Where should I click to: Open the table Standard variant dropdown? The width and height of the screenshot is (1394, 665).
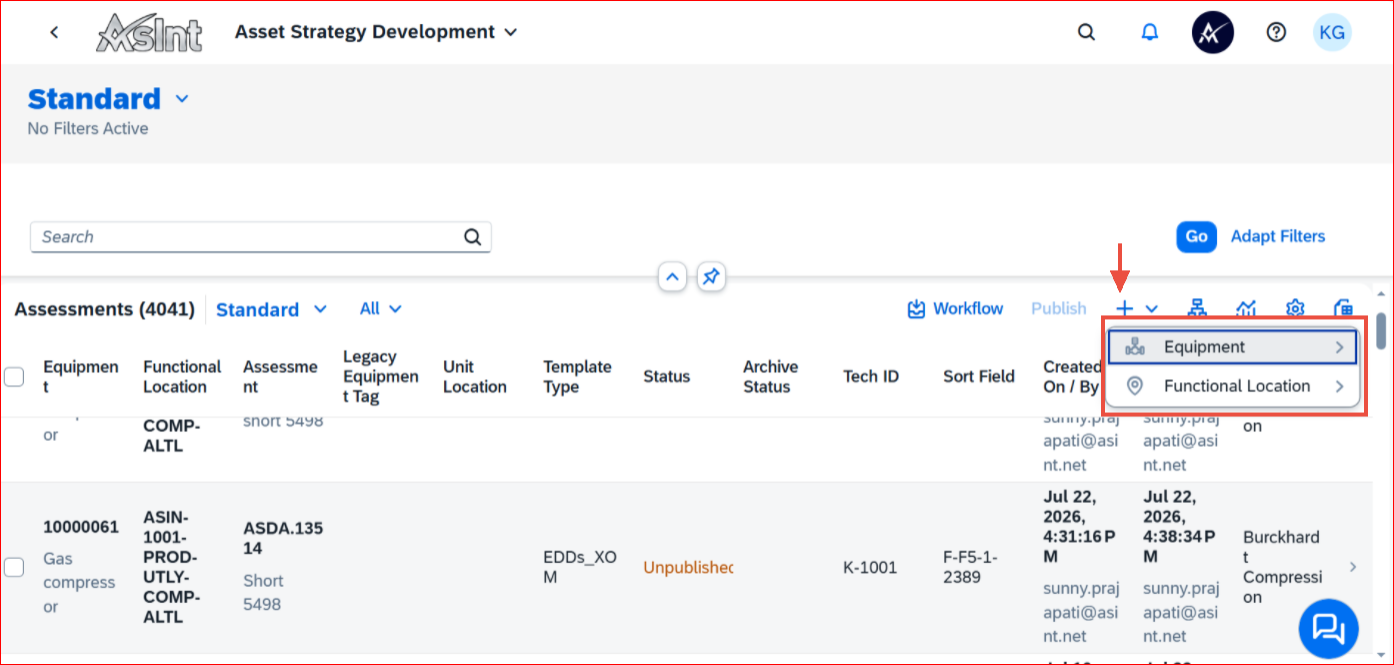[320, 309]
